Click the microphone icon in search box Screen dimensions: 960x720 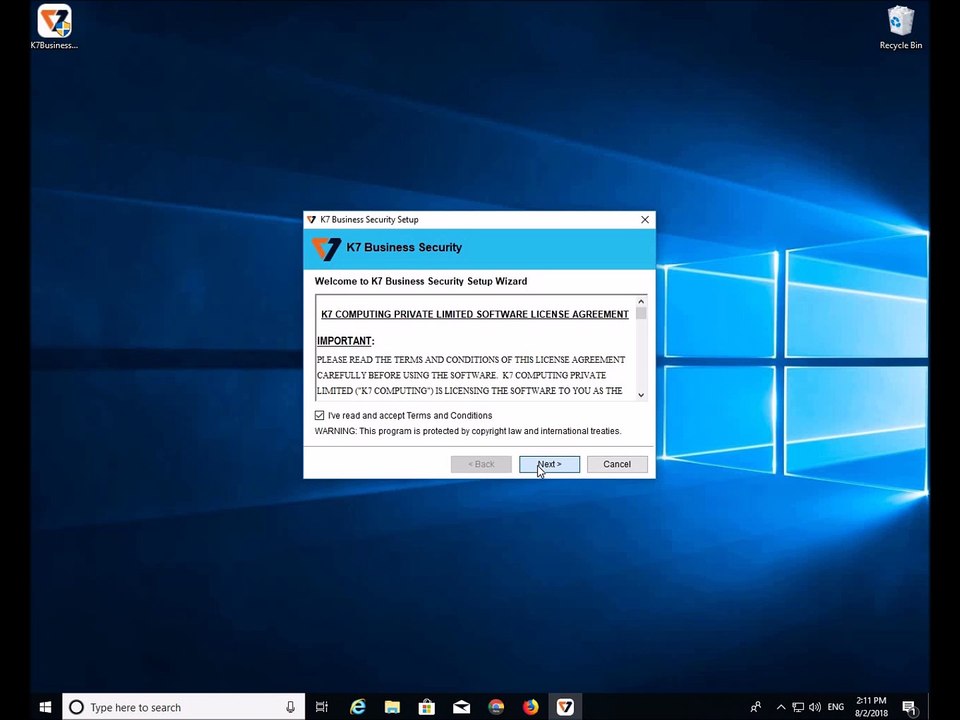(x=290, y=707)
